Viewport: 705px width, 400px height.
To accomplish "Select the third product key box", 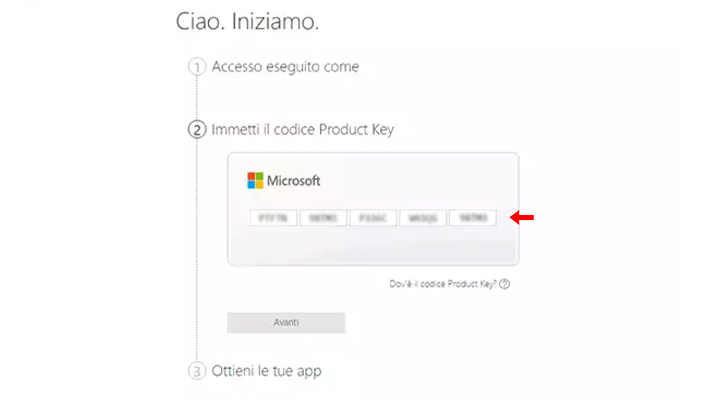I will pos(373,217).
